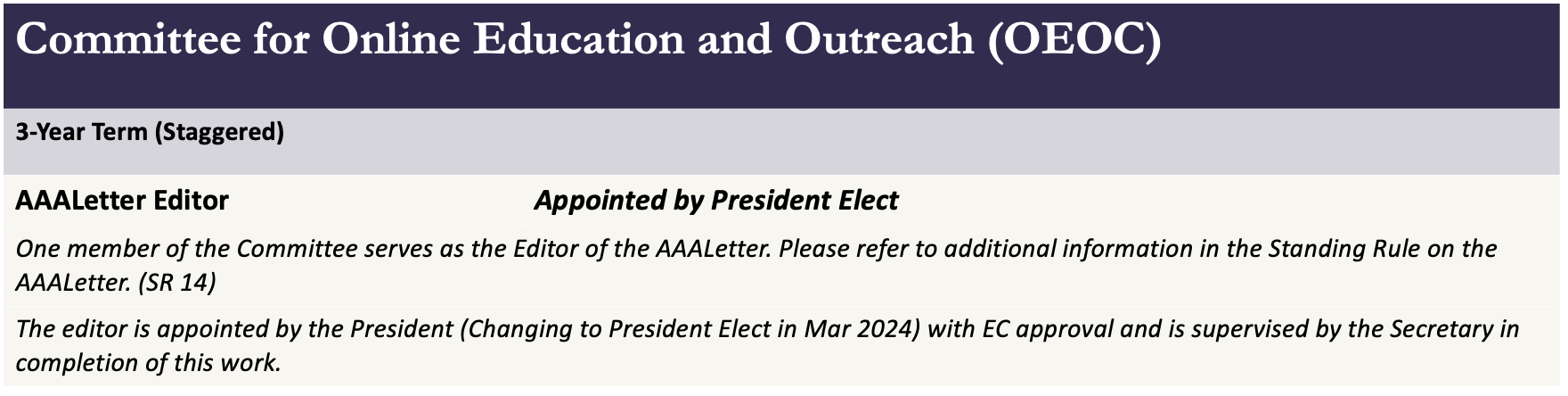Screen dimensions: 1568x396
Task: Click the paragraph starting 'The editor is appointed'
Action: click(x=767, y=346)
